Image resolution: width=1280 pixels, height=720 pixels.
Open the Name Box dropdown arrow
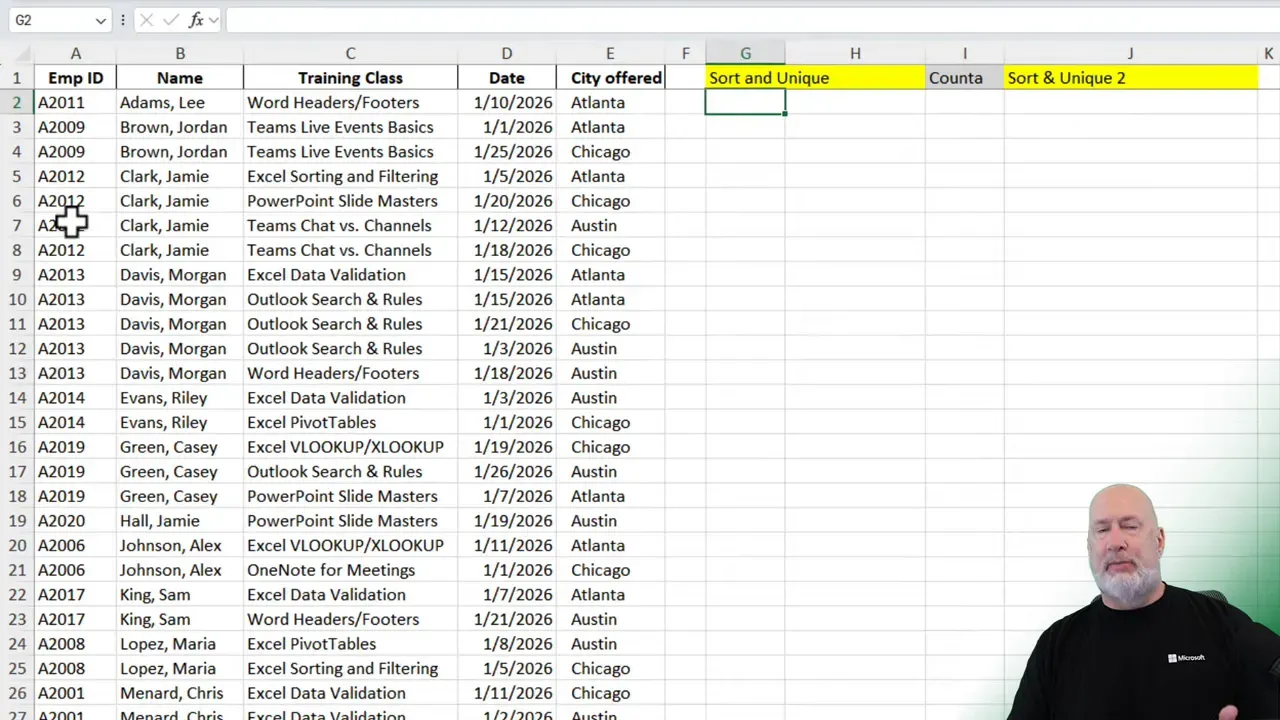coord(100,19)
